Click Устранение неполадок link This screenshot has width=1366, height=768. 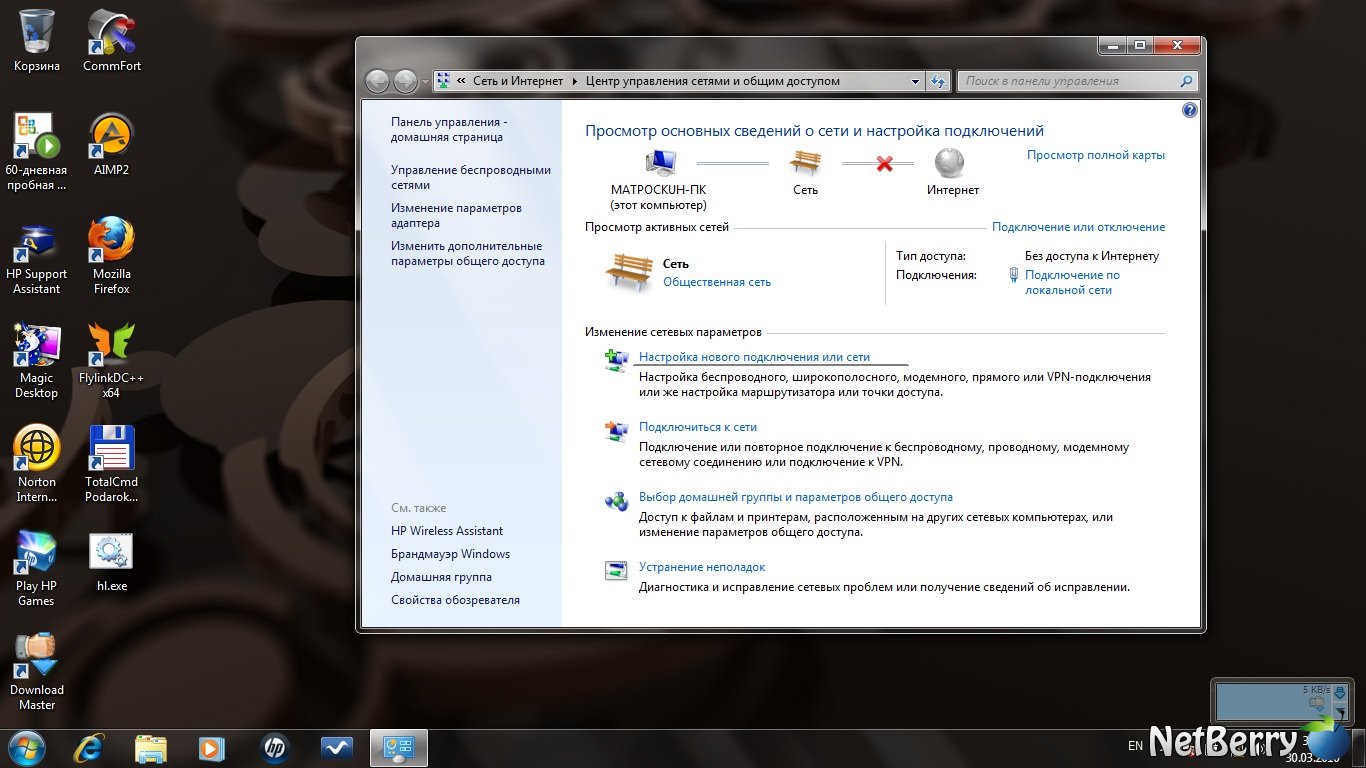702,567
